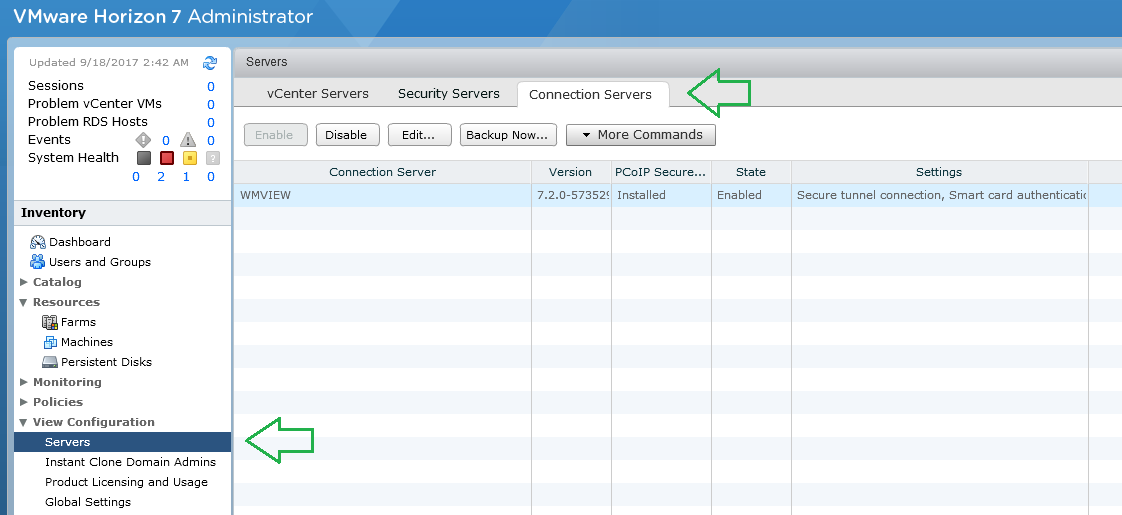Click the red System Health status icon
Viewport: 1122px width, 515px height.
click(x=166, y=158)
